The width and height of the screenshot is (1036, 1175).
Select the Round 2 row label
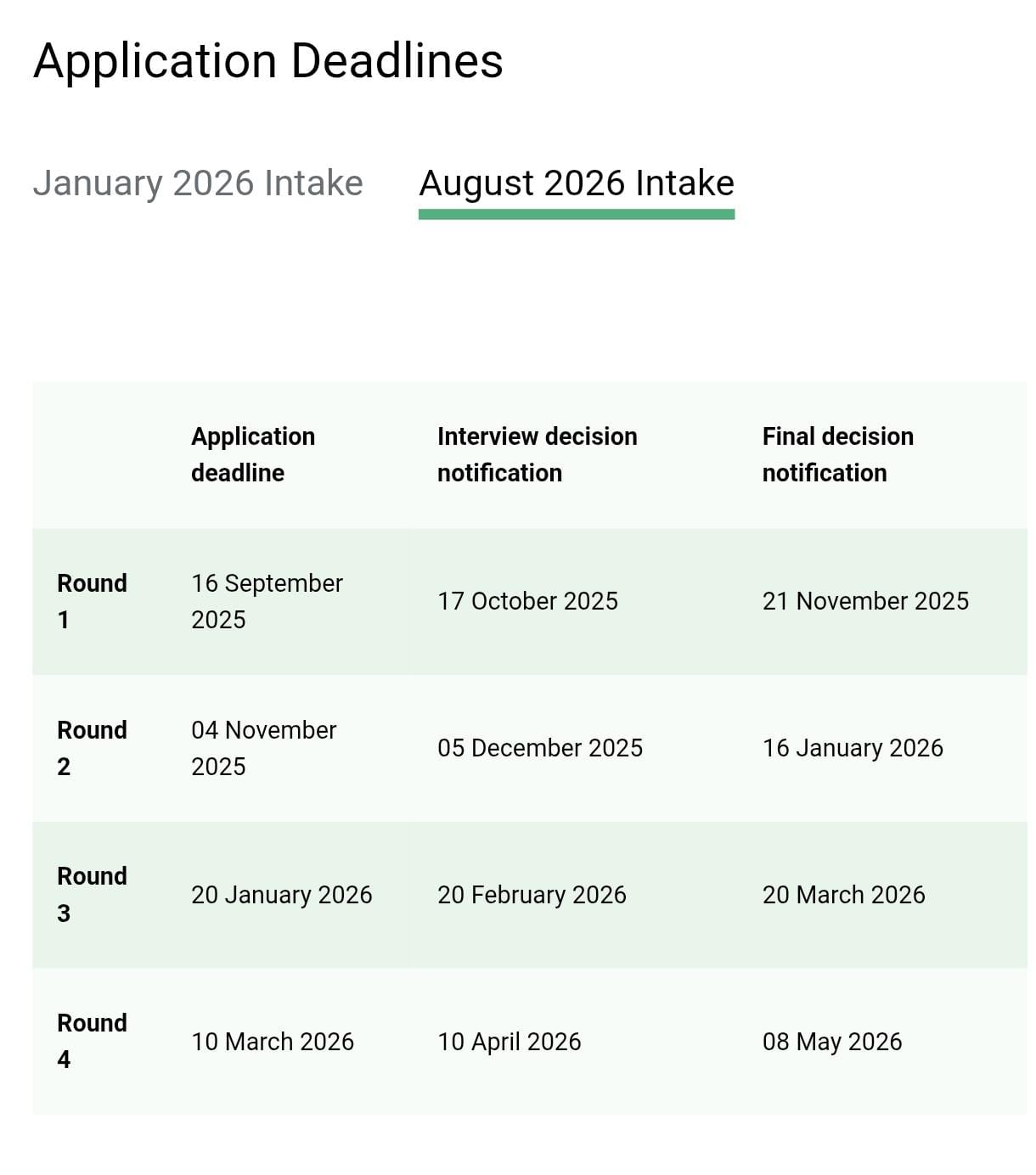coord(92,748)
